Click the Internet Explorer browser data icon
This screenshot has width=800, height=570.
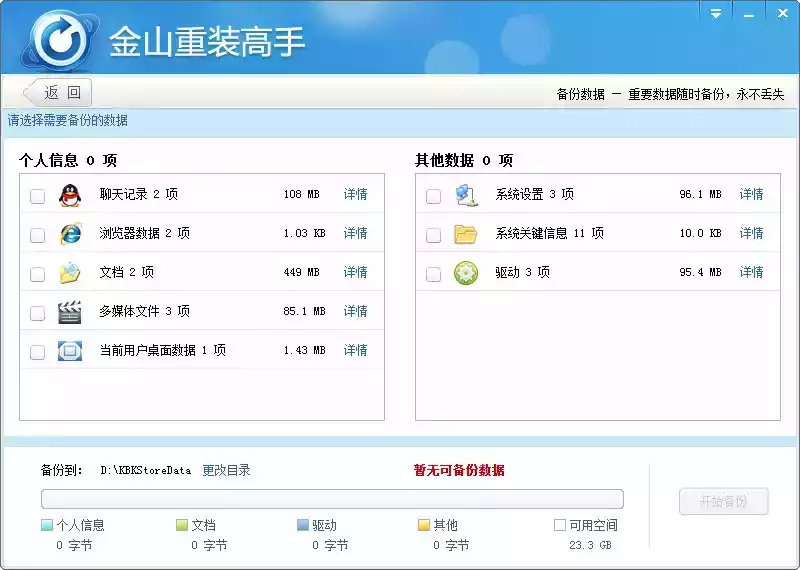70,234
